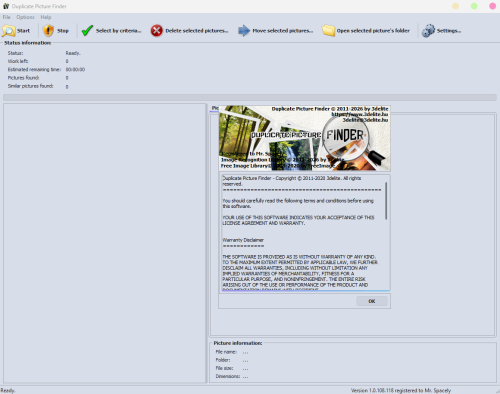The height and width of the screenshot is (394, 500).
Task: Click the app icon in title bar
Action: [6, 6]
